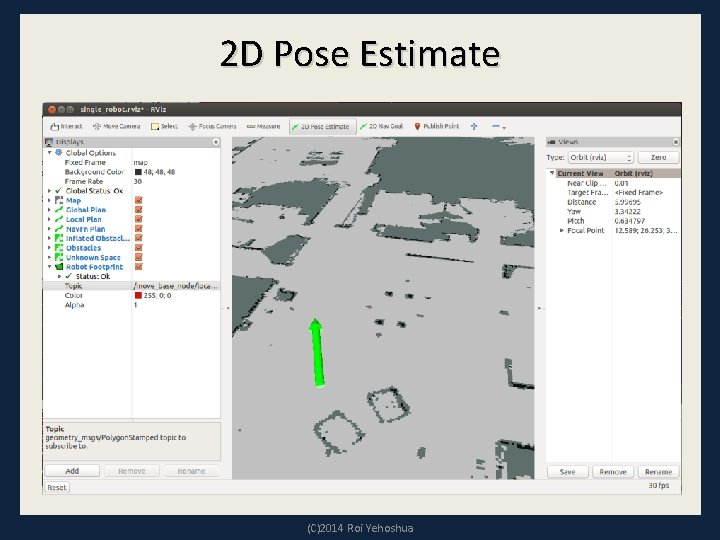This screenshot has width=720, height=540.
Task: Select the Status: Ok row
Action: pyautogui.click(x=93, y=276)
